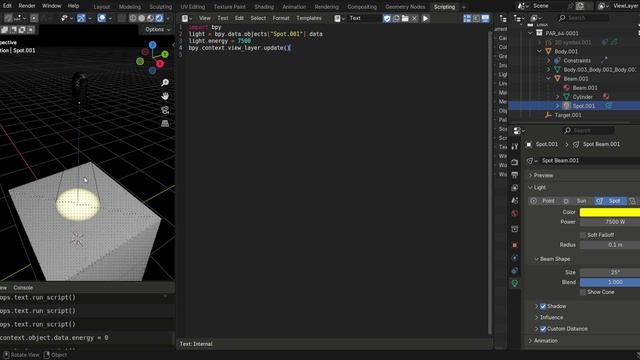The height and width of the screenshot is (360, 640).
Task: Open the Scene properties tab
Action: (515, 200)
